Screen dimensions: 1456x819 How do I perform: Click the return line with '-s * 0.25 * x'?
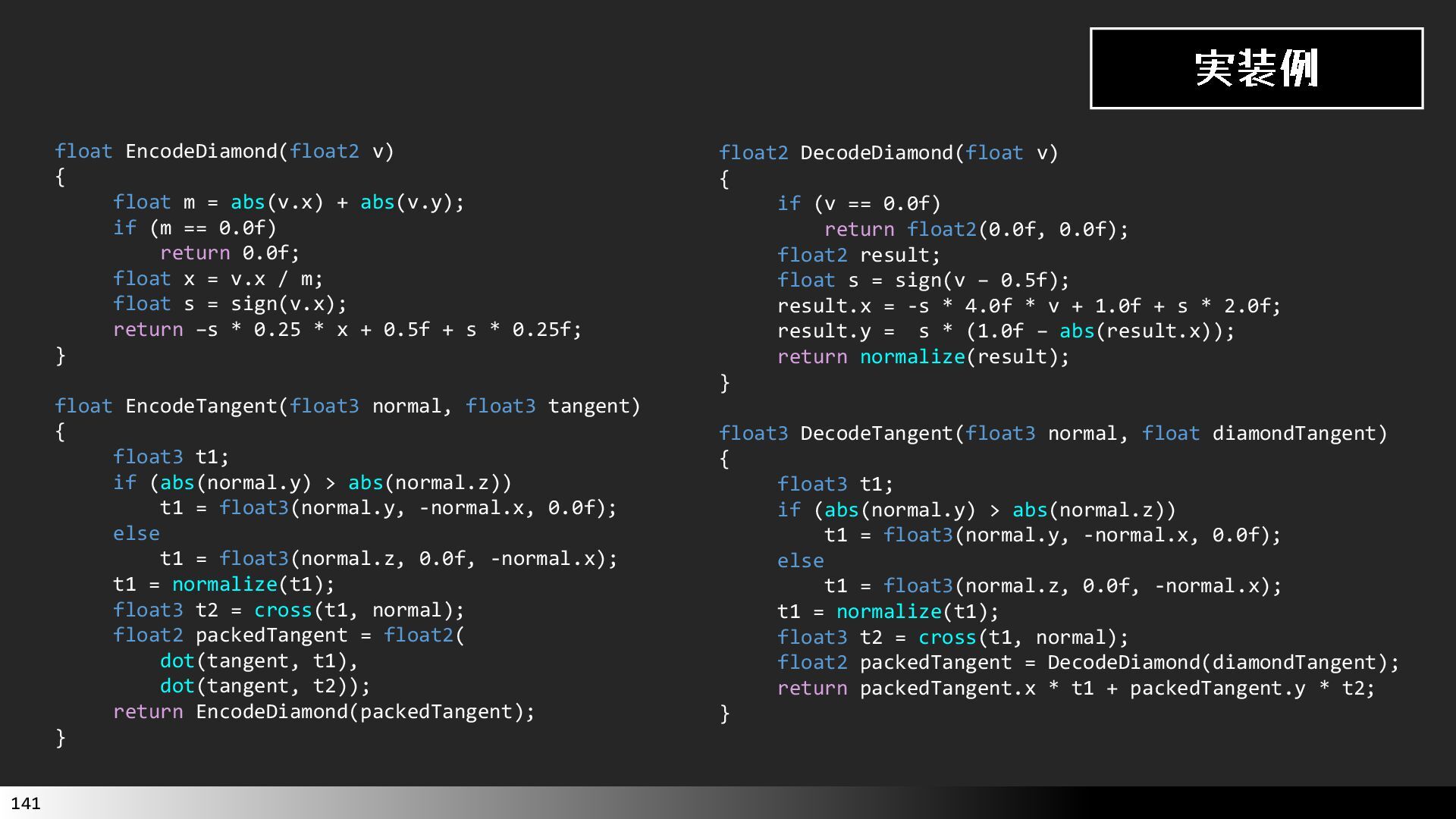pyautogui.click(x=347, y=330)
